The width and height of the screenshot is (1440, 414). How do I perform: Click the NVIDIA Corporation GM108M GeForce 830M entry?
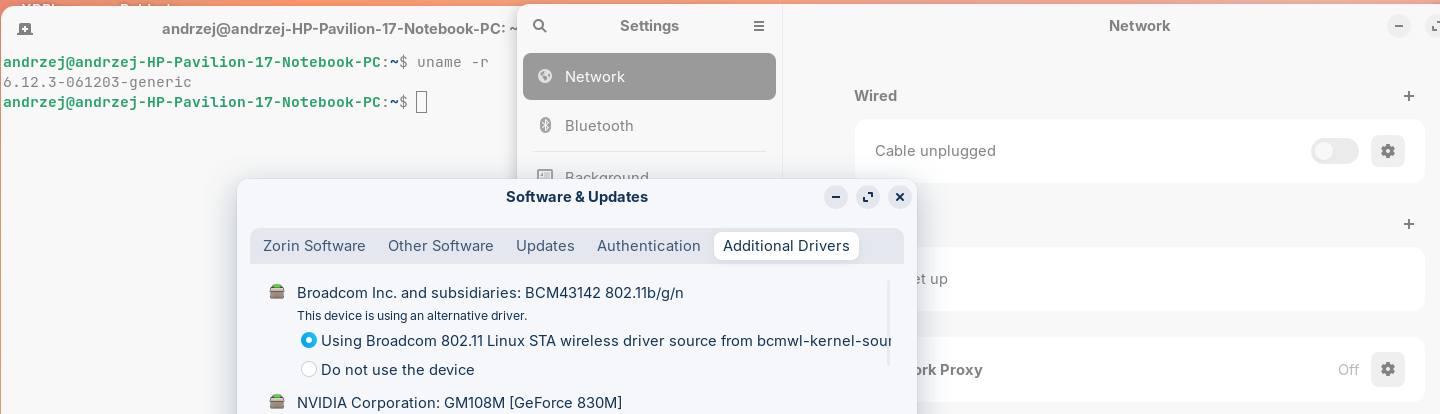[x=459, y=402]
